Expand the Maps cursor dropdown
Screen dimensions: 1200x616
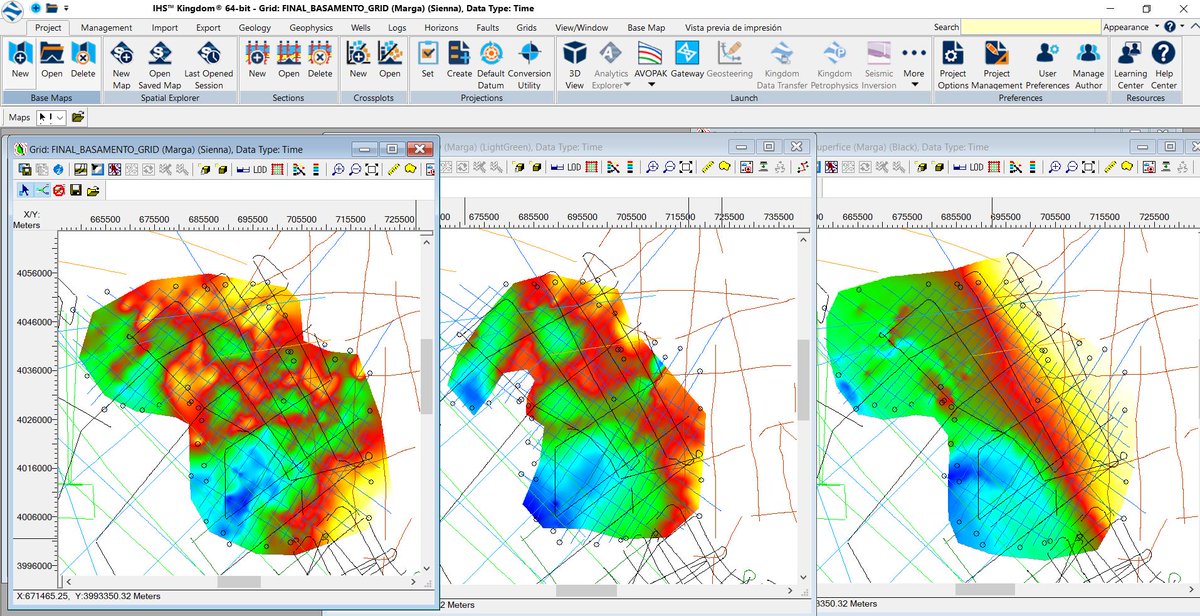(x=60, y=118)
